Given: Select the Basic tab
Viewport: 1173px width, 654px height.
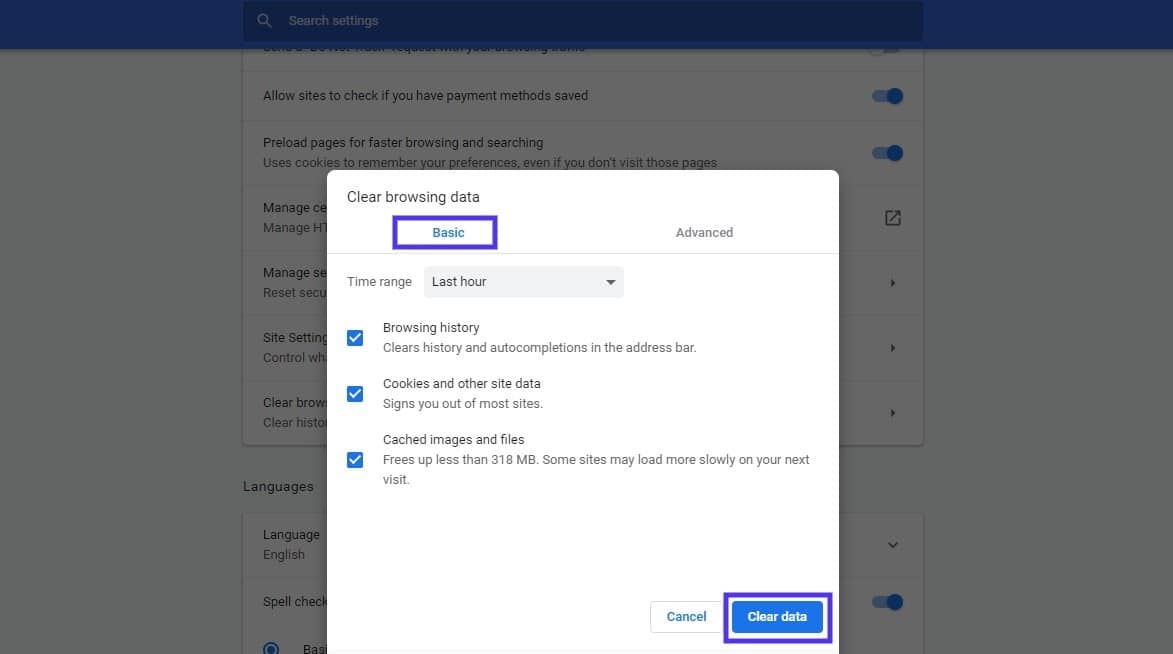Looking at the screenshot, I should pyautogui.click(x=445, y=231).
